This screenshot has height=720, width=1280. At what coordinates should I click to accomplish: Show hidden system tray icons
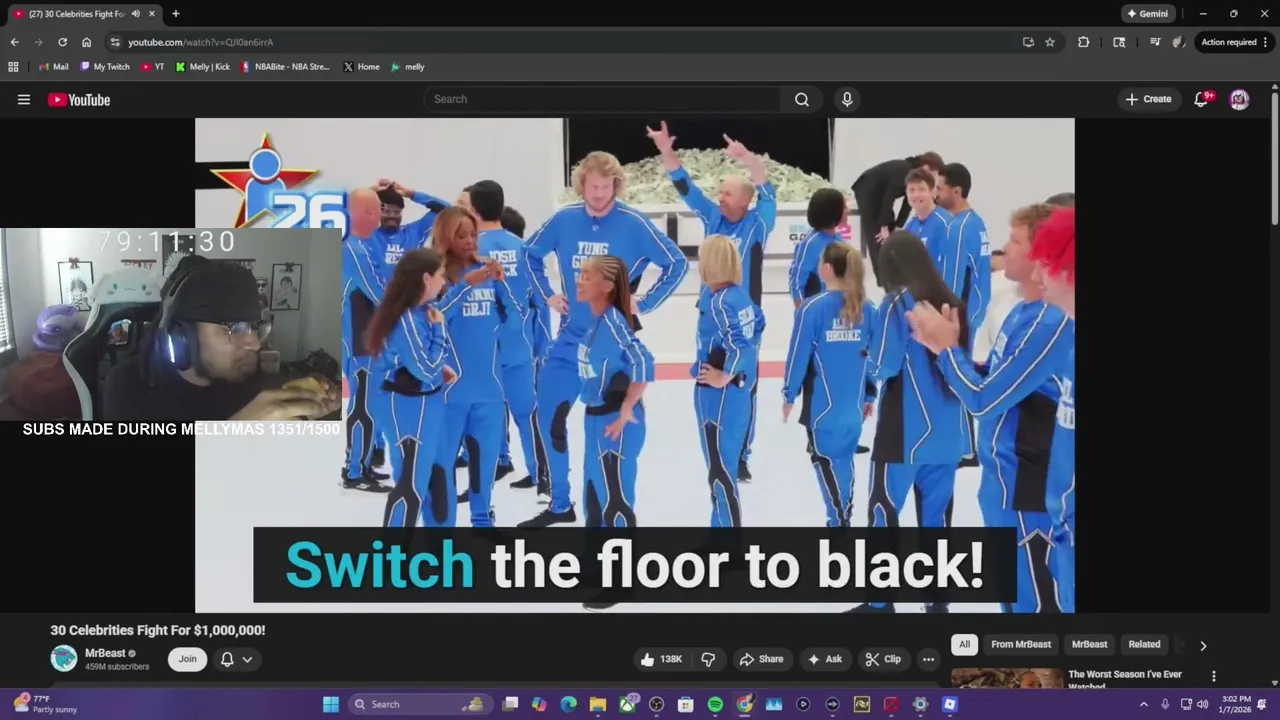pyautogui.click(x=1144, y=704)
